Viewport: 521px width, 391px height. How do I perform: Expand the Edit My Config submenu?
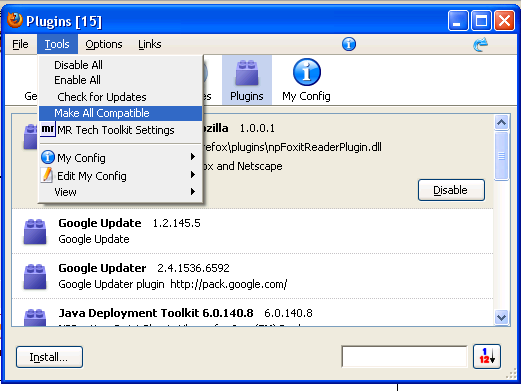tap(120, 175)
